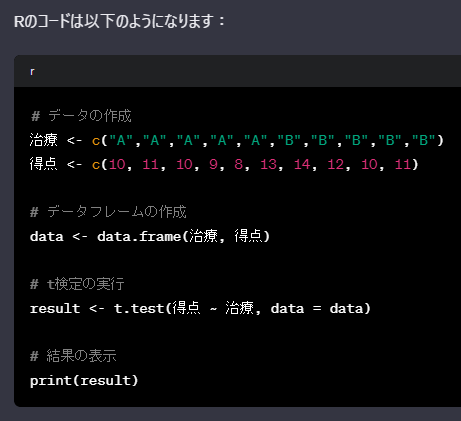Click the comment '# 結果の表示'
This screenshot has width=461, height=421.
(x=73, y=356)
